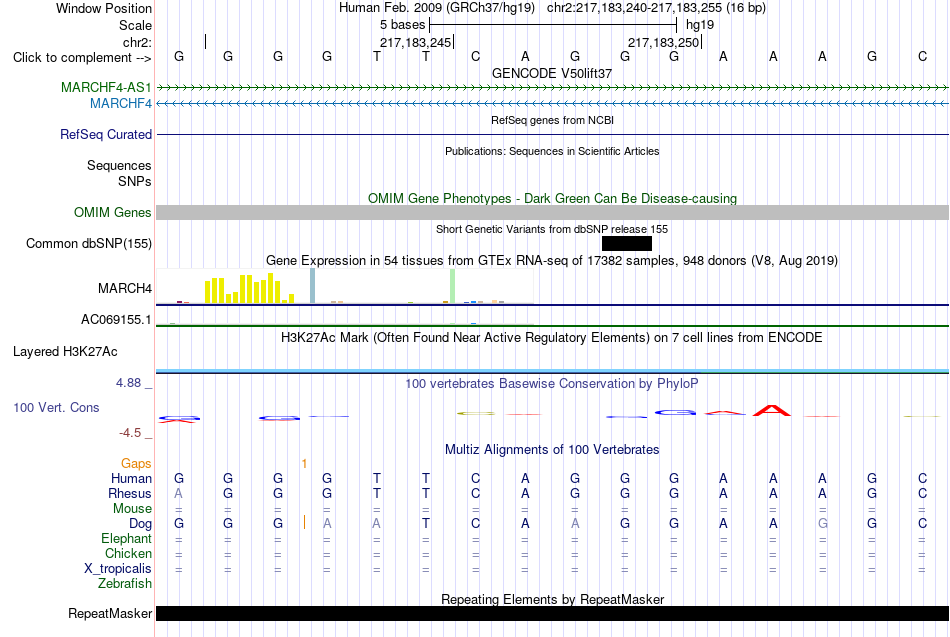950x637 pixels.
Task: Click the '5 bases' scale bar
Action: click(x=553, y=25)
